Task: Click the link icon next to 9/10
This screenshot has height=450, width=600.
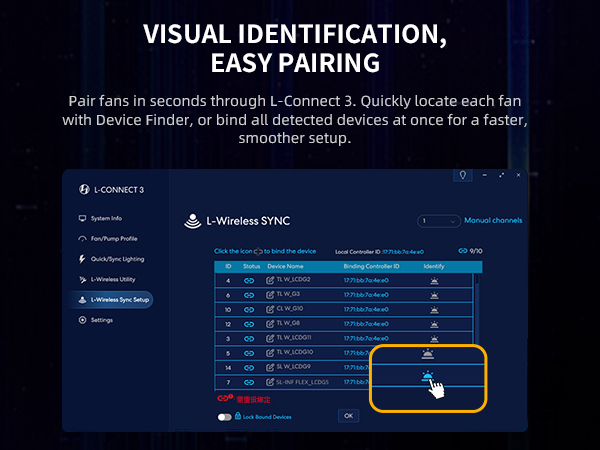Action: pyautogui.click(x=463, y=251)
